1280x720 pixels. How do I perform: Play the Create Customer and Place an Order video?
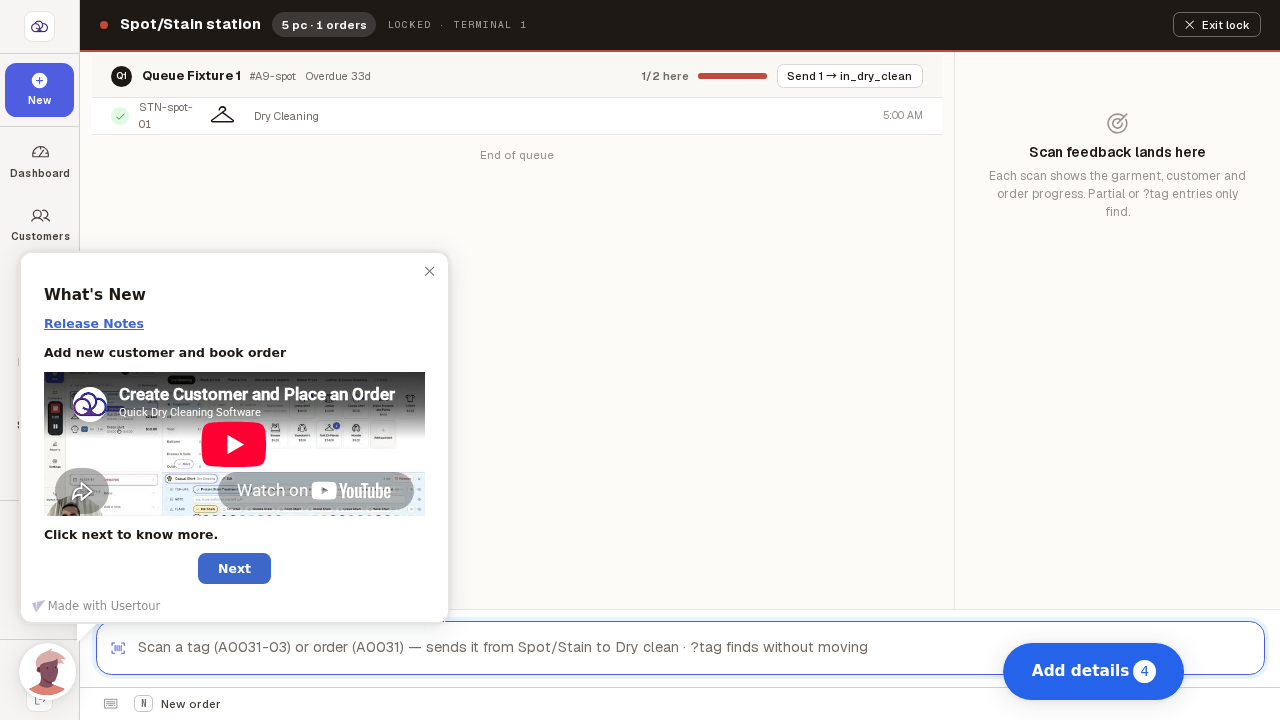pyautogui.click(x=234, y=444)
